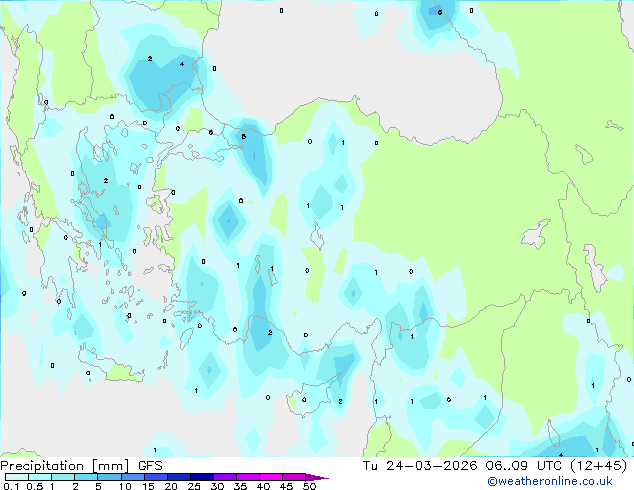
Task: Click the 45–50 mm legend color swatch
Action: click(294, 477)
